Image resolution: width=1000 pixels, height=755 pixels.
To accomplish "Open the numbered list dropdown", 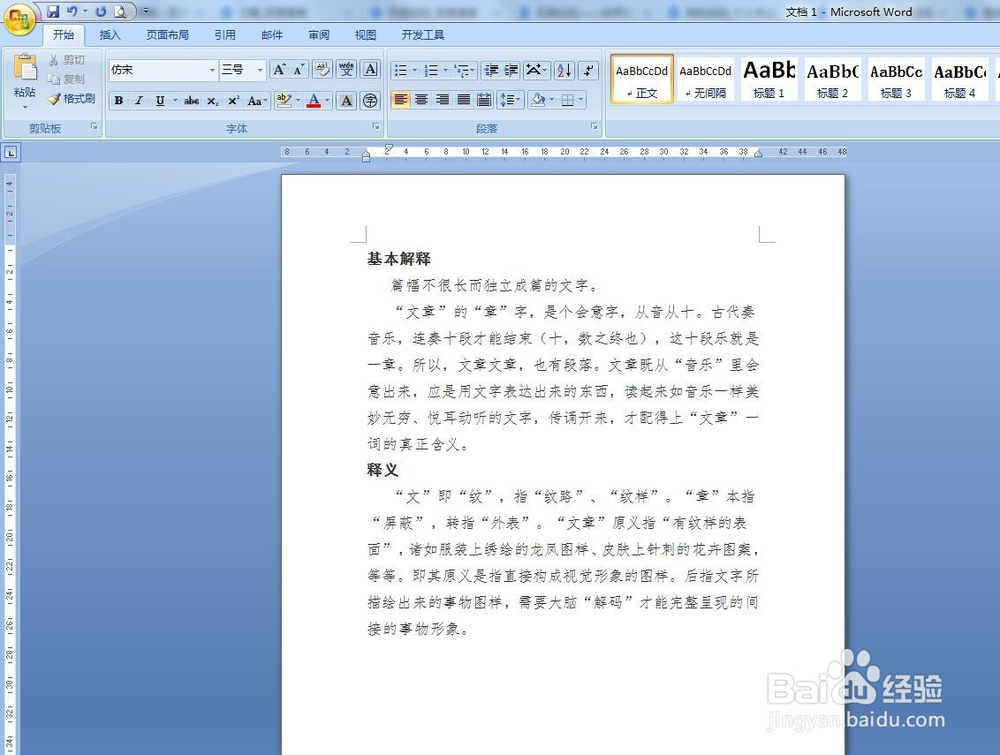I will pyautogui.click(x=445, y=70).
